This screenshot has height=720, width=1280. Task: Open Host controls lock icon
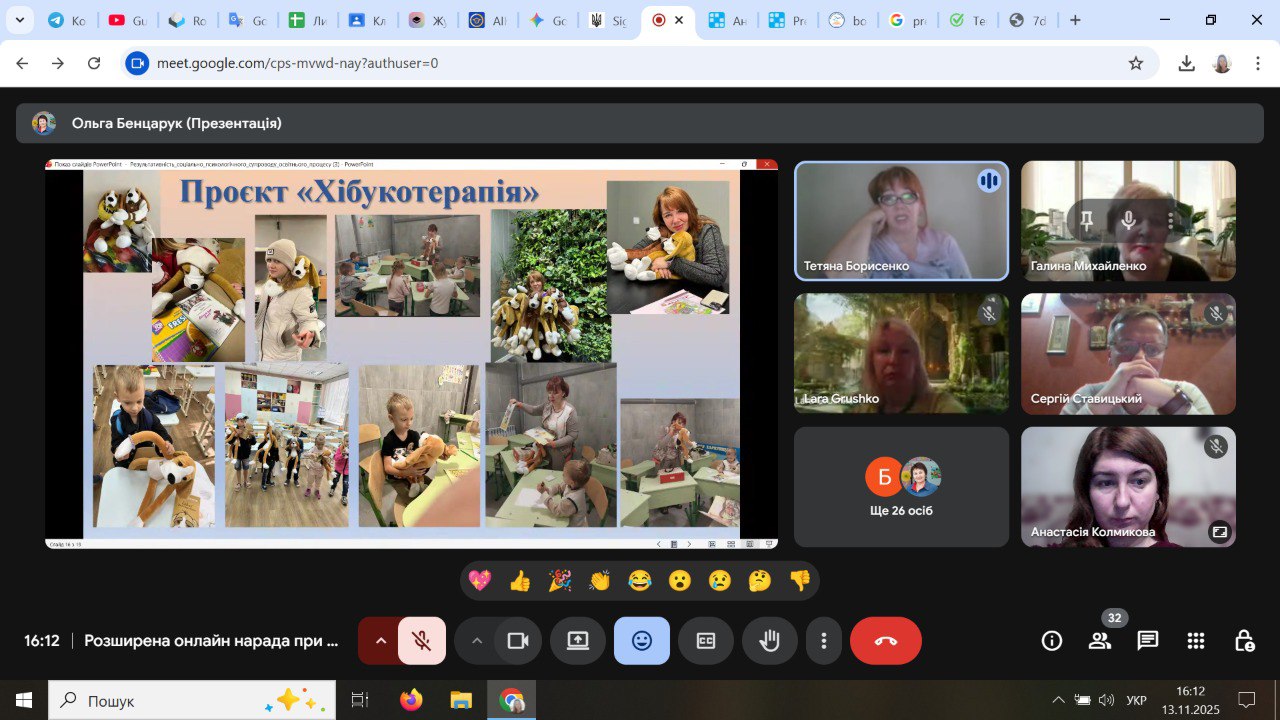pos(1243,641)
